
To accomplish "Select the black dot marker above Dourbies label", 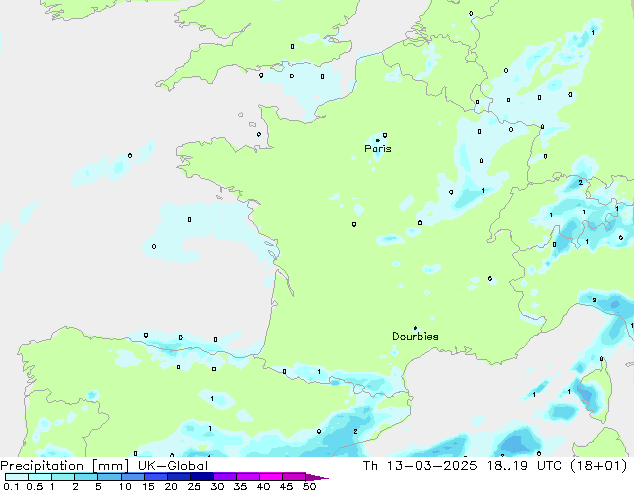I will pyautogui.click(x=415, y=328).
